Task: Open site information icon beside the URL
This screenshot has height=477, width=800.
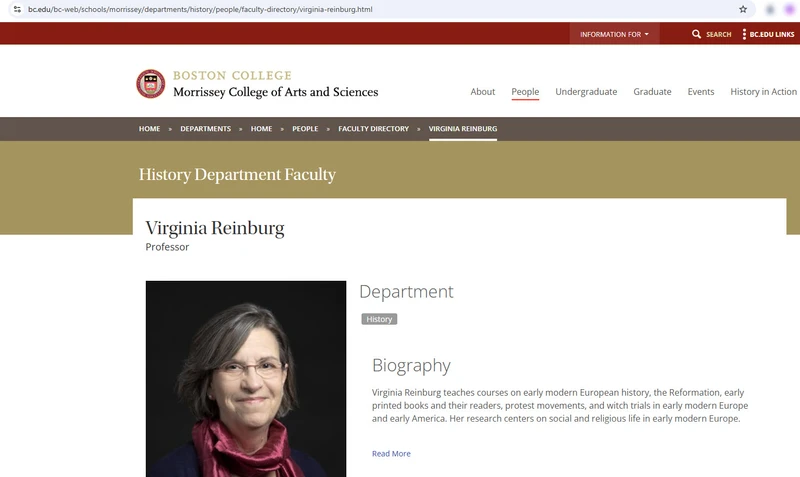Action: pos(17,9)
